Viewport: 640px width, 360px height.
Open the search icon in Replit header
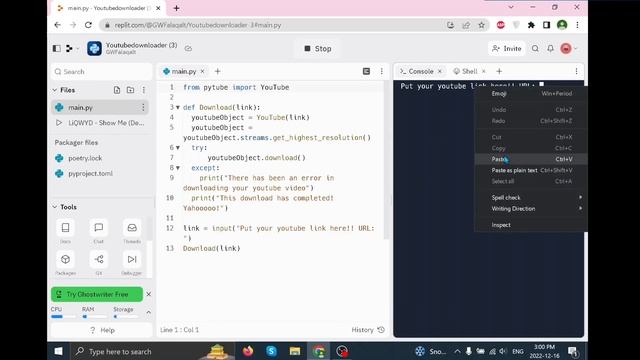[x=535, y=49]
